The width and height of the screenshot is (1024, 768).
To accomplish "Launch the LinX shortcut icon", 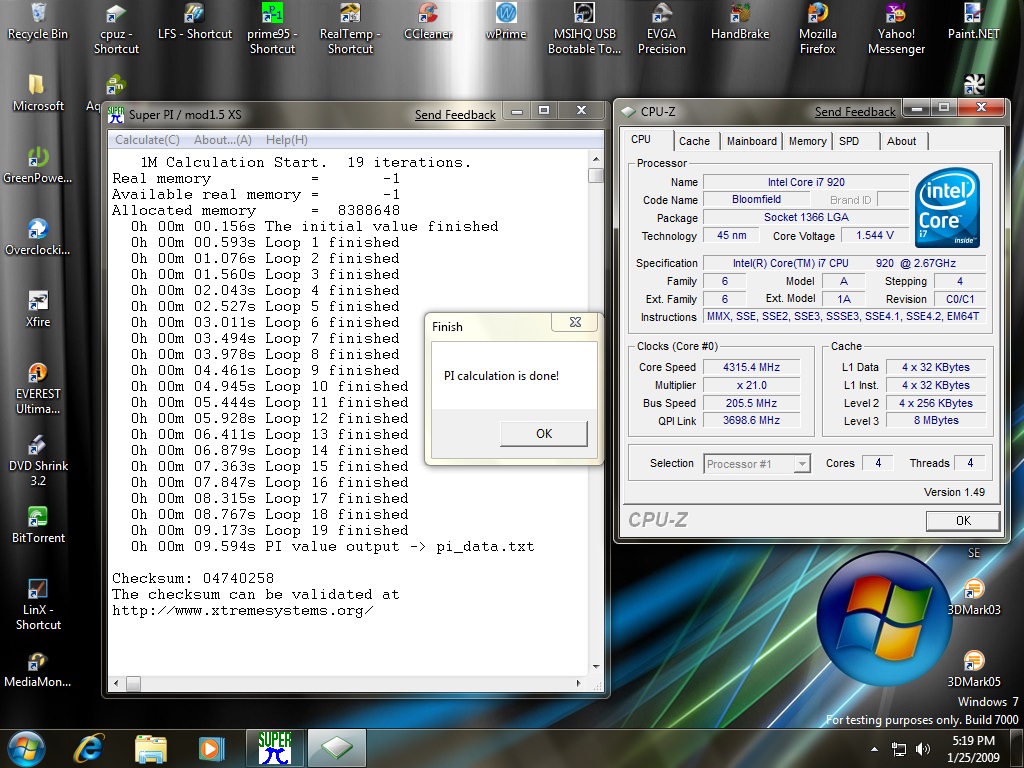I will click(x=38, y=605).
